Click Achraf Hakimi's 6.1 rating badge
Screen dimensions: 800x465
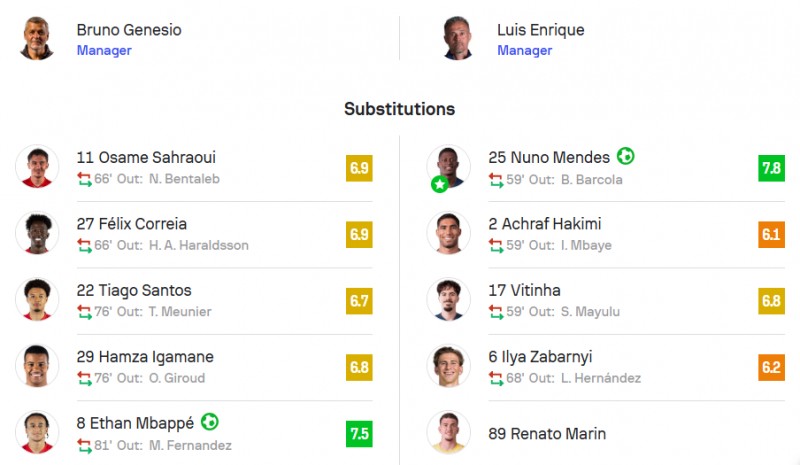point(771,234)
